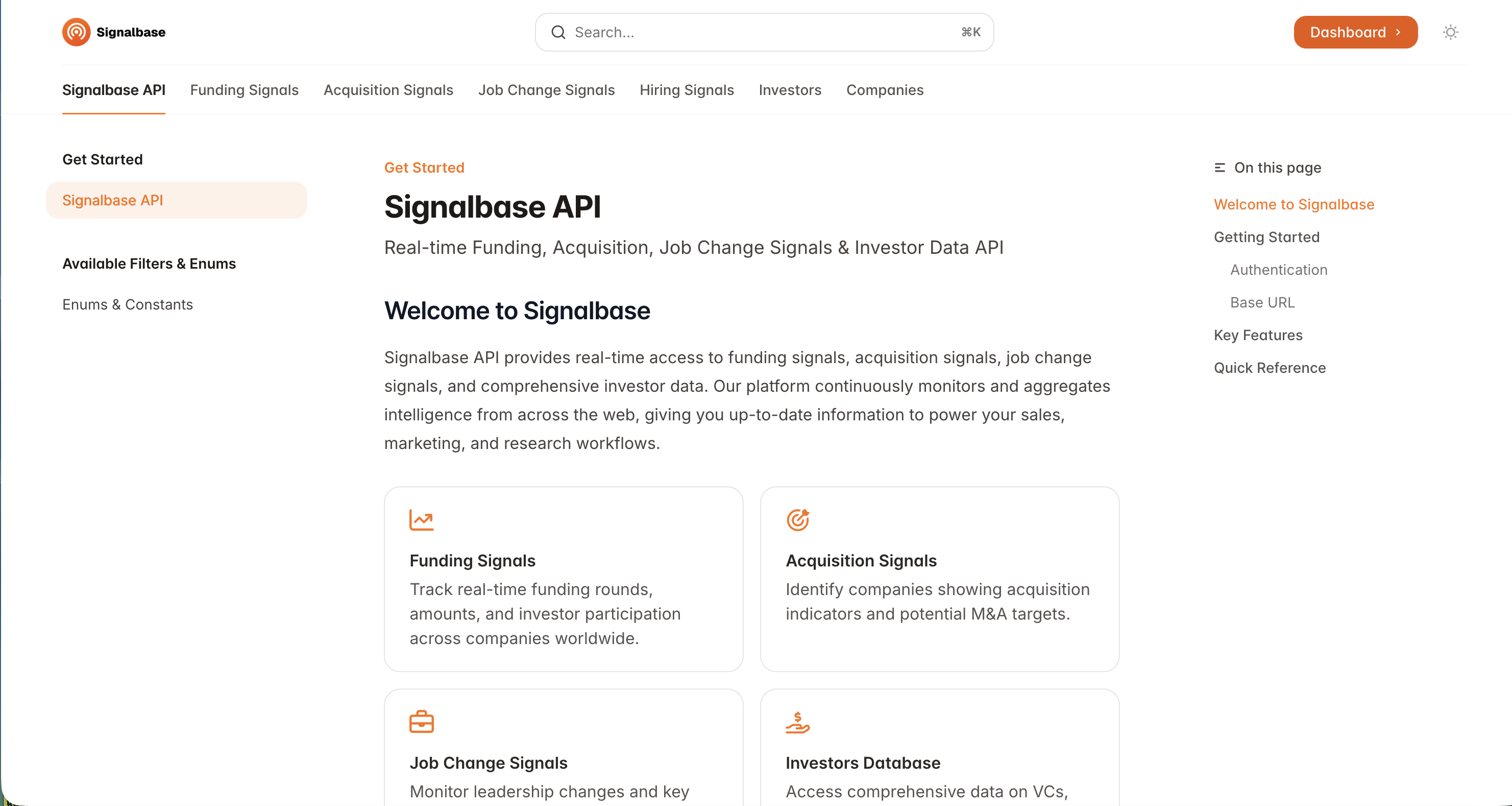
Task: Open the Acquisition Signals card
Action: coord(939,579)
